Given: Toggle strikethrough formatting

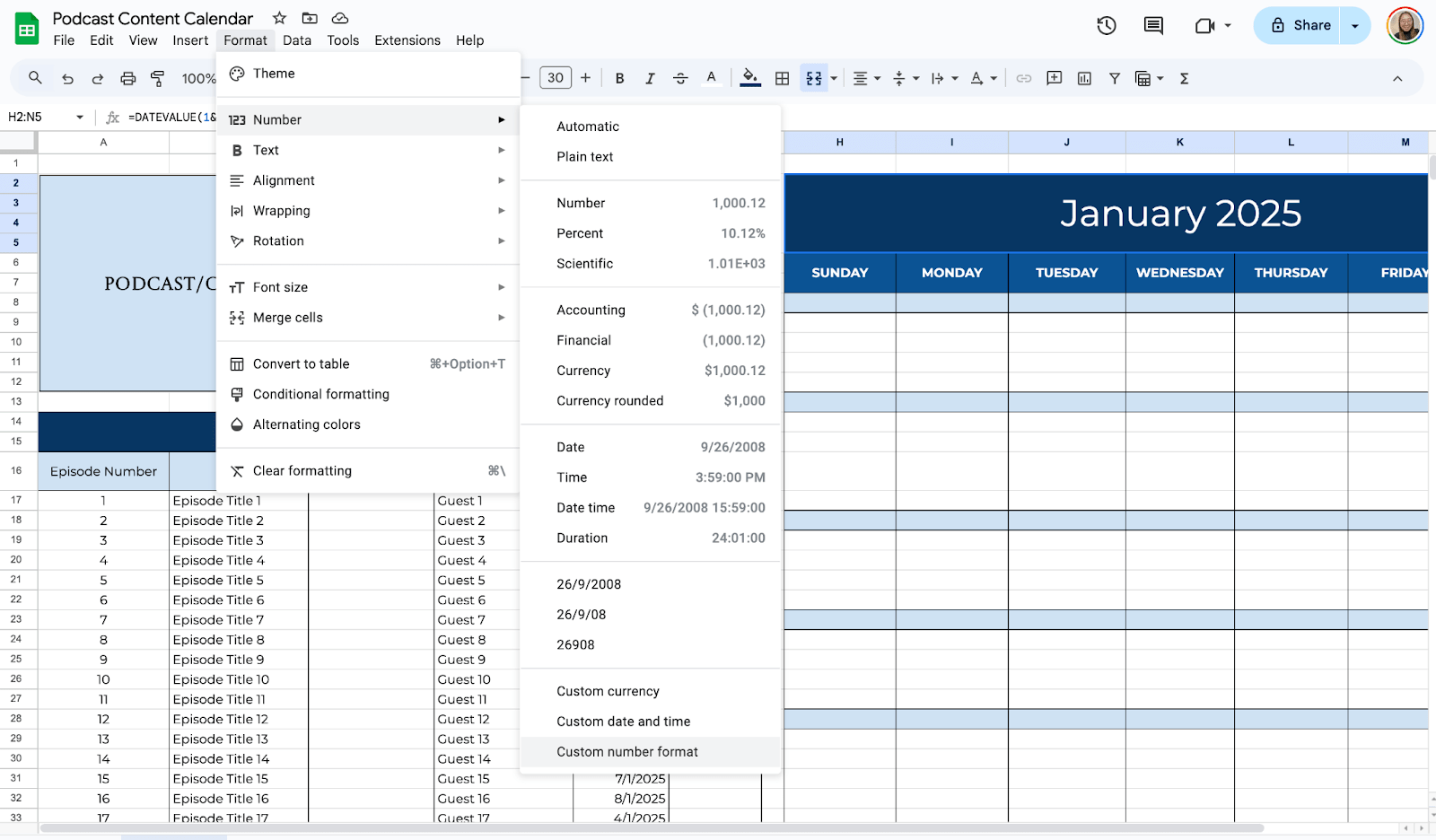Looking at the screenshot, I should pyautogui.click(x=680, y=79).
